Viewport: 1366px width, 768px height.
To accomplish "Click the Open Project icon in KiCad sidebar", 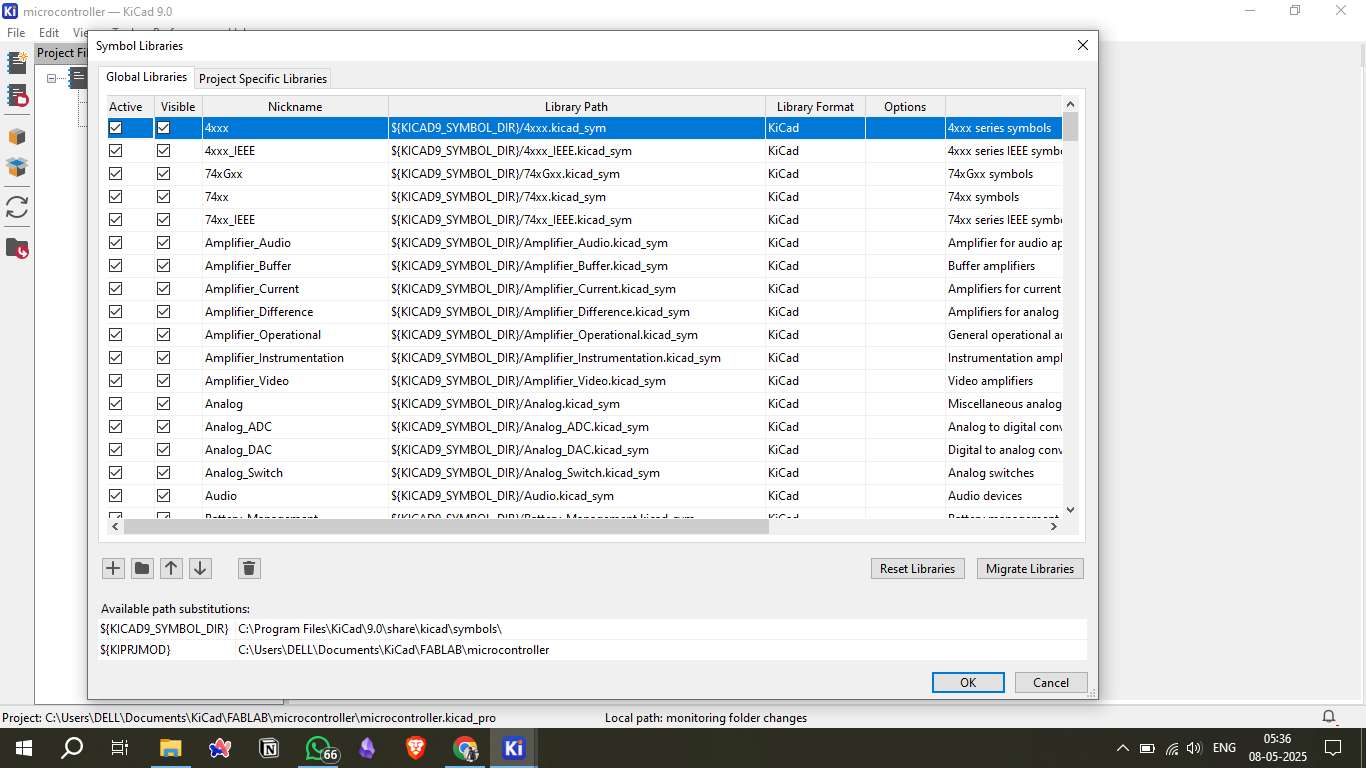I will pos(17,96).
